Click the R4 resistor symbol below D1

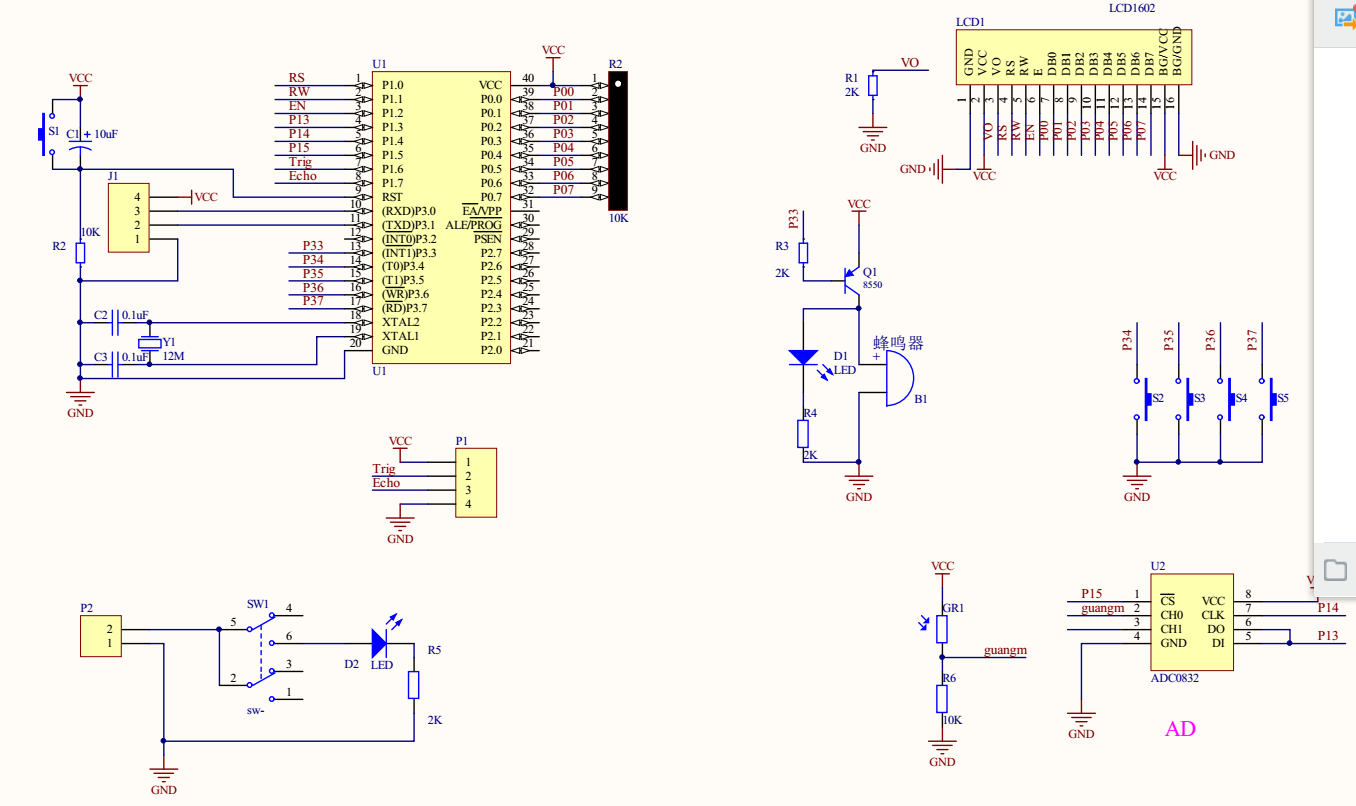click(x=802, y=433)
